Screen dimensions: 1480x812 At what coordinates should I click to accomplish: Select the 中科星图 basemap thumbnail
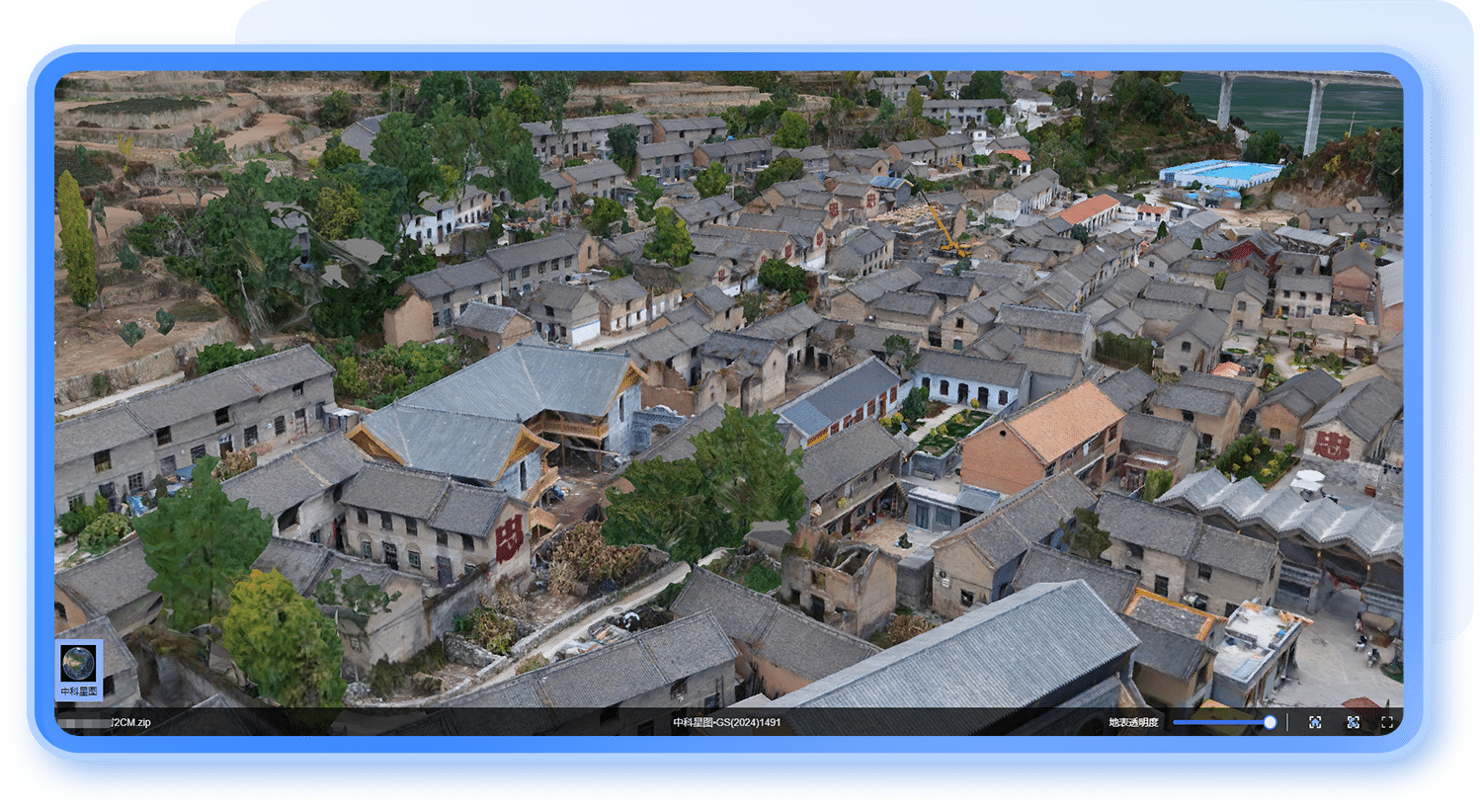[79, 670]
